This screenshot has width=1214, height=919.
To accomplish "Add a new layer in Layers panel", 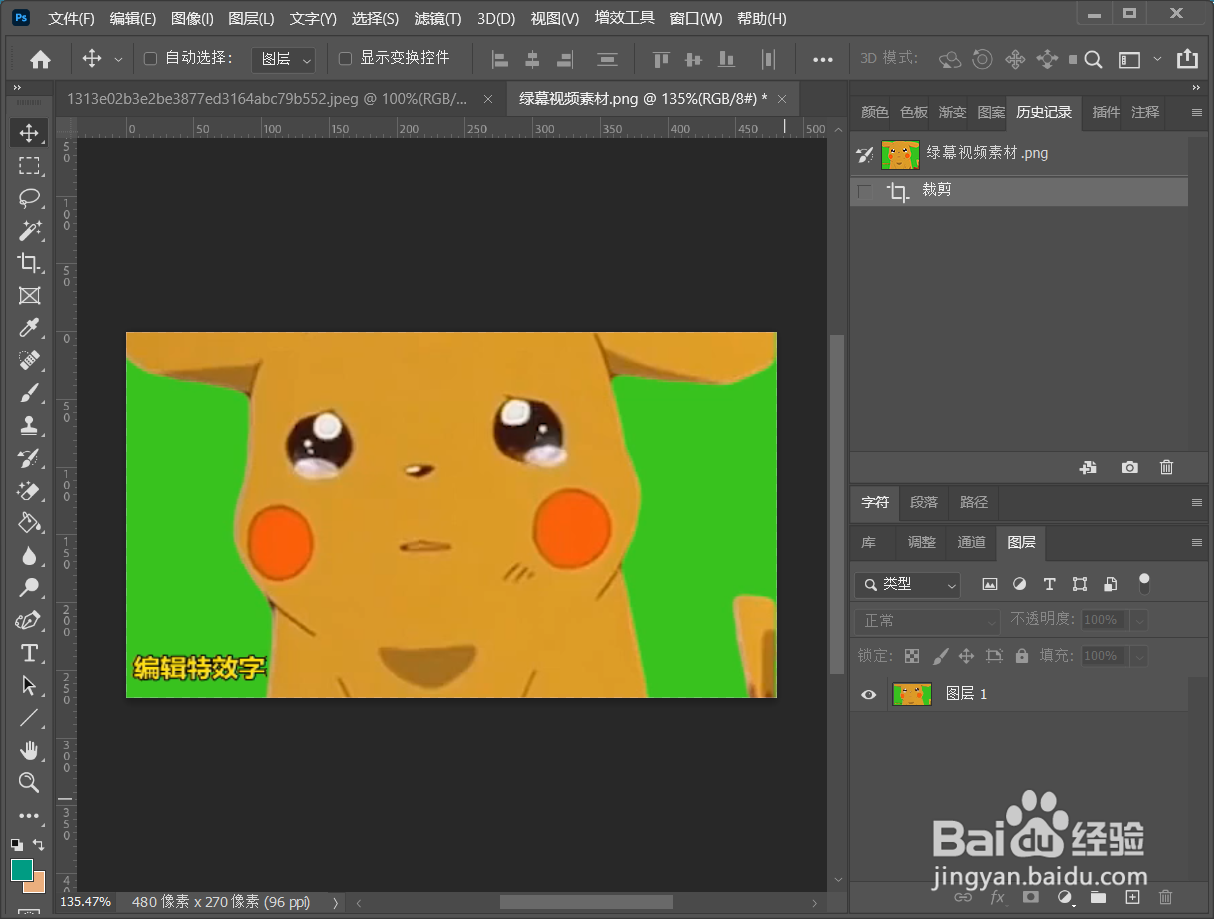I will click(x=1132, y=897).
